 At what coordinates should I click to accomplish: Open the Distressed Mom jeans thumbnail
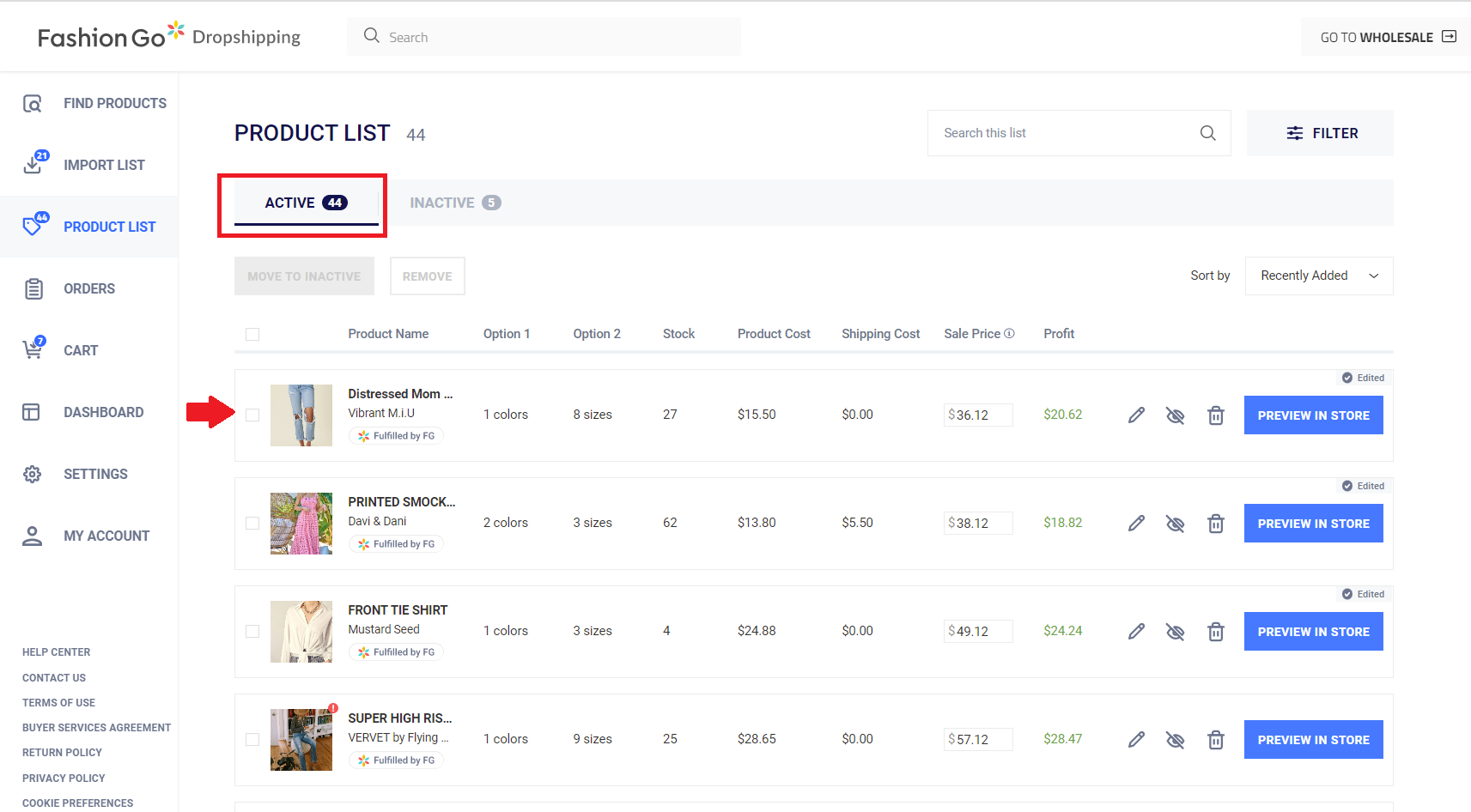pos(301,415)
